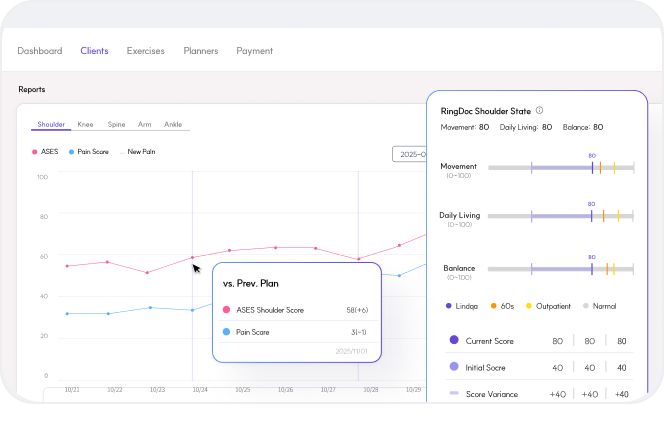The width and height of the screenshot is (664, 423).
Task: Click the 10/25 x-axis date label
Action: coord(243,390)
